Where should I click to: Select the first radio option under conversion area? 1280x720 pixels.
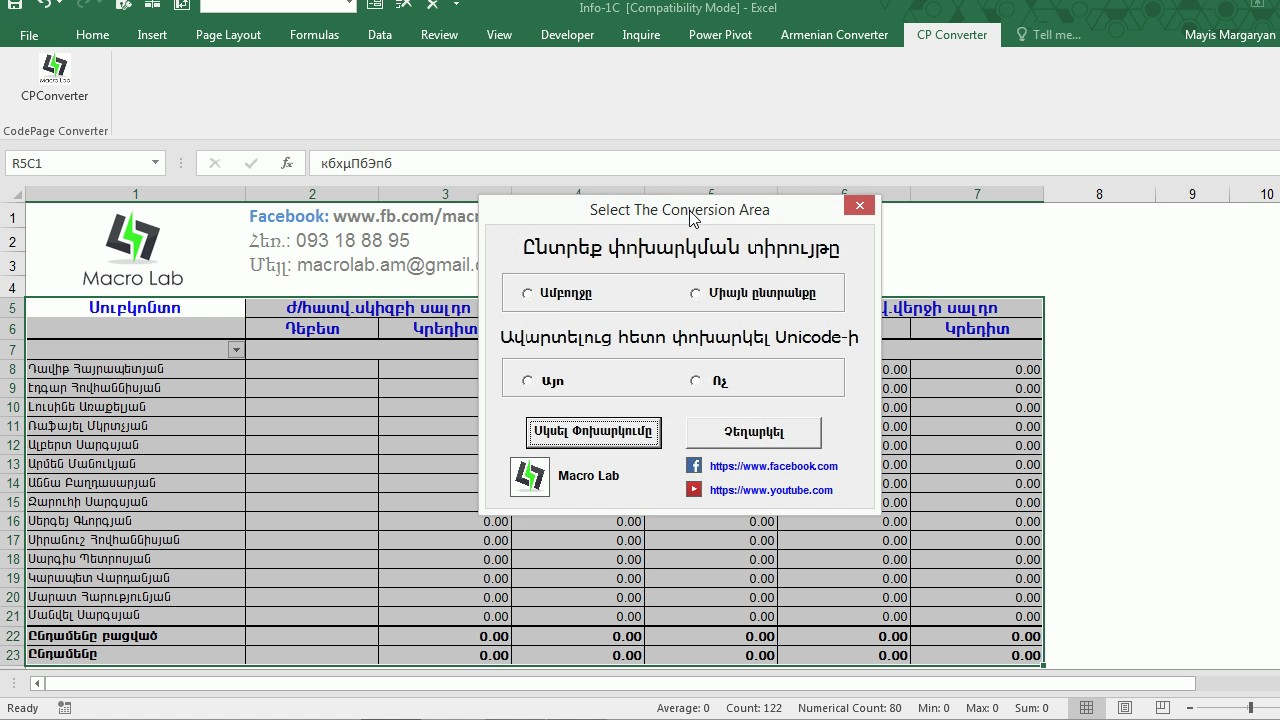528,294
